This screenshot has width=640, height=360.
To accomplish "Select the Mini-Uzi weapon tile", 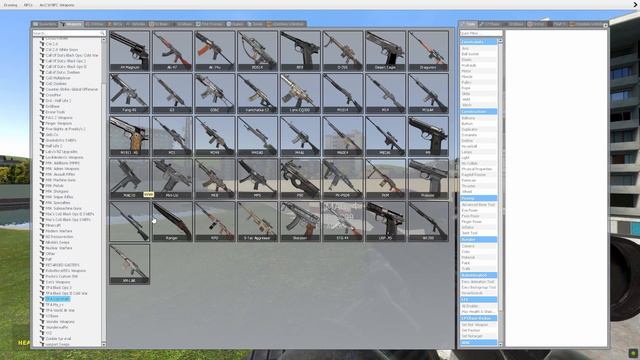I will click(172, 179).
